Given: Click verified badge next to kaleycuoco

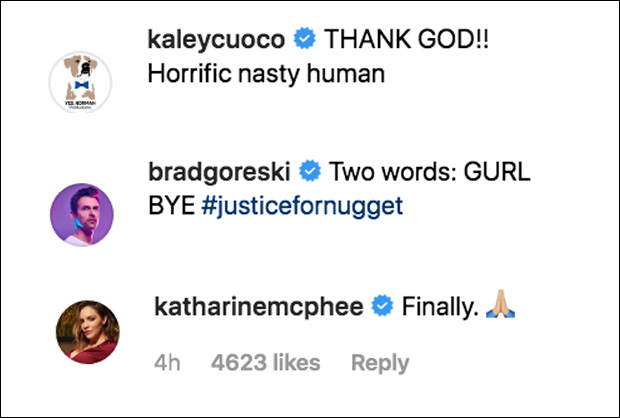Looking at the screenshot, I should pyautogui.click(x=306, y=40).
